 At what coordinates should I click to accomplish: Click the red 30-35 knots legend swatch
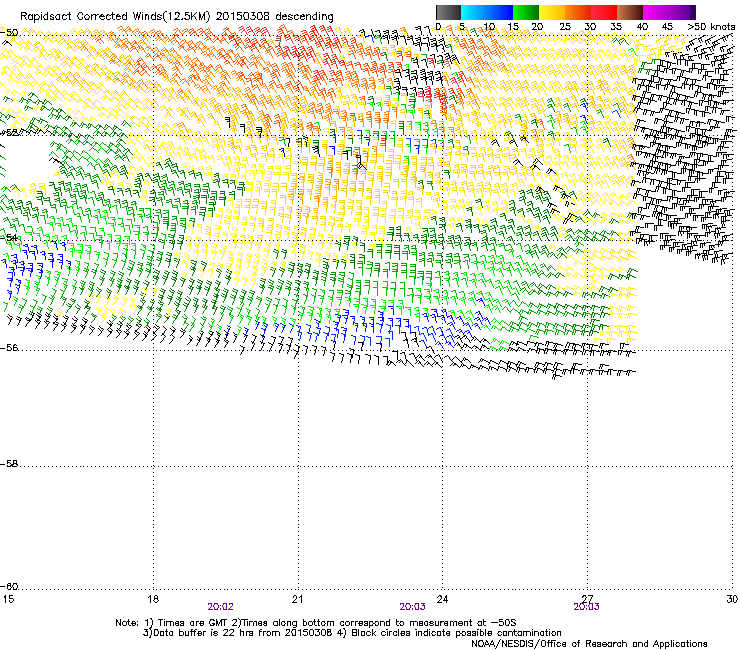[604, 12]
